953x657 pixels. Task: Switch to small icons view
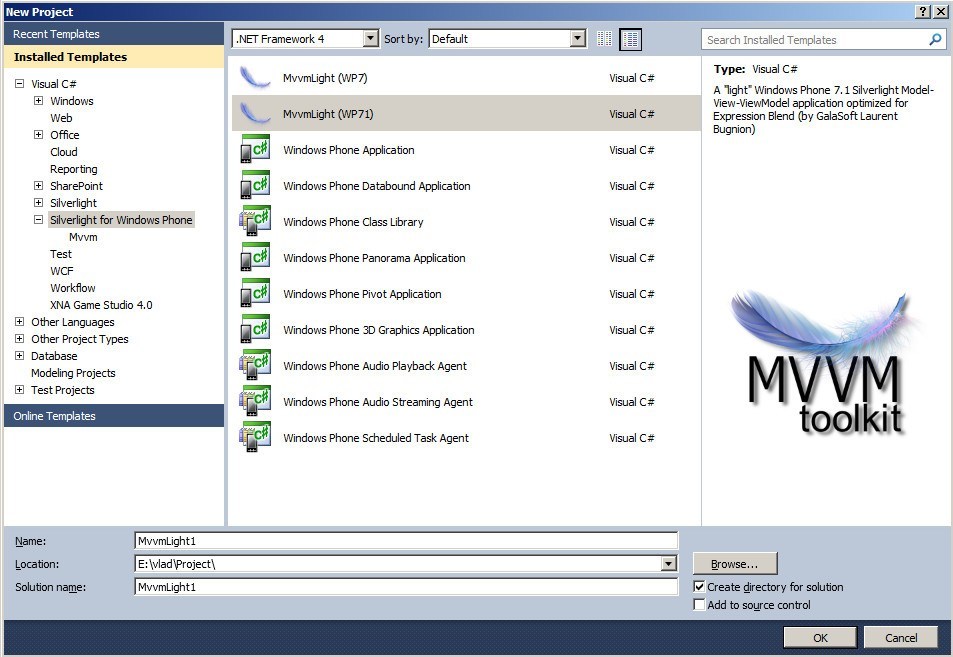coord(604,39)
